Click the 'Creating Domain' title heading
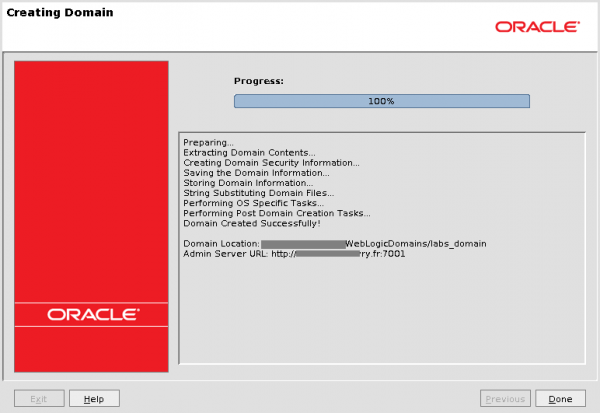Viewport: 600px width, 413px height. tap(60, 12)
